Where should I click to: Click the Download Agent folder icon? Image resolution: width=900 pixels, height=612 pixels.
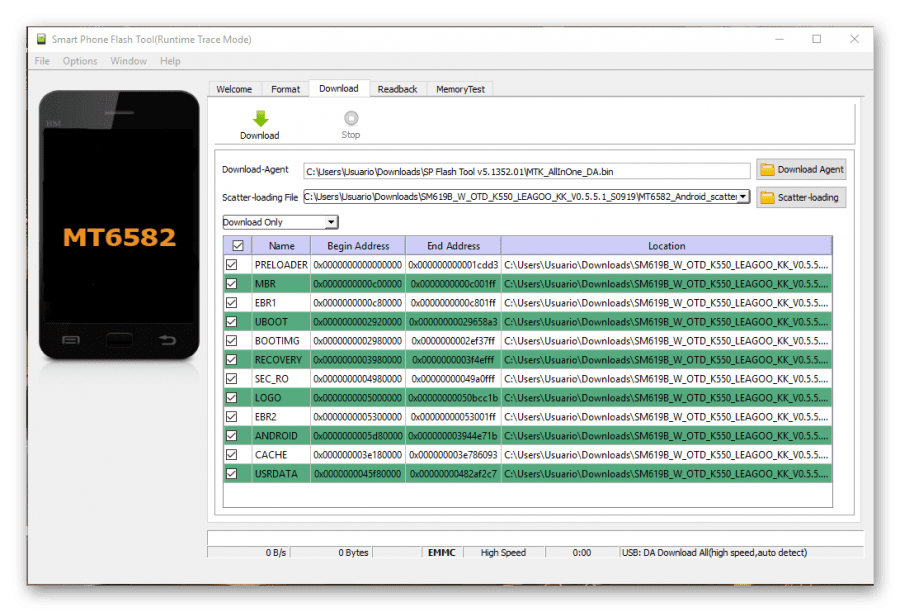(x=767, y=169)
